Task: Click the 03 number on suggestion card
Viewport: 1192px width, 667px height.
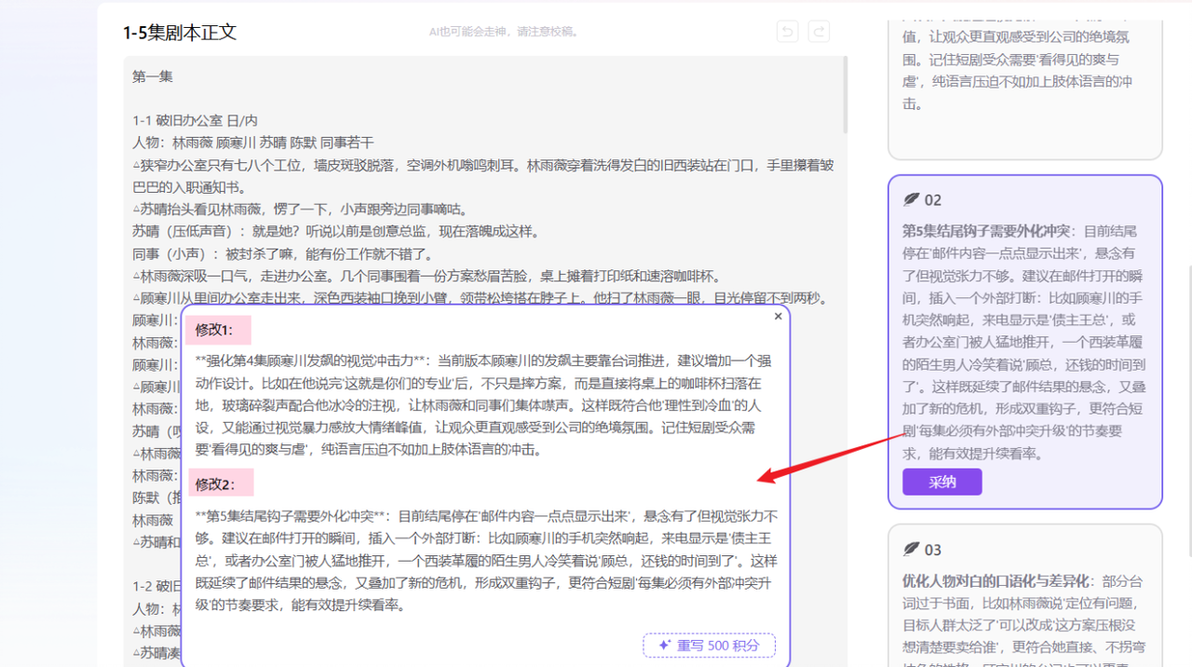Action: click(x=933, y=550)
